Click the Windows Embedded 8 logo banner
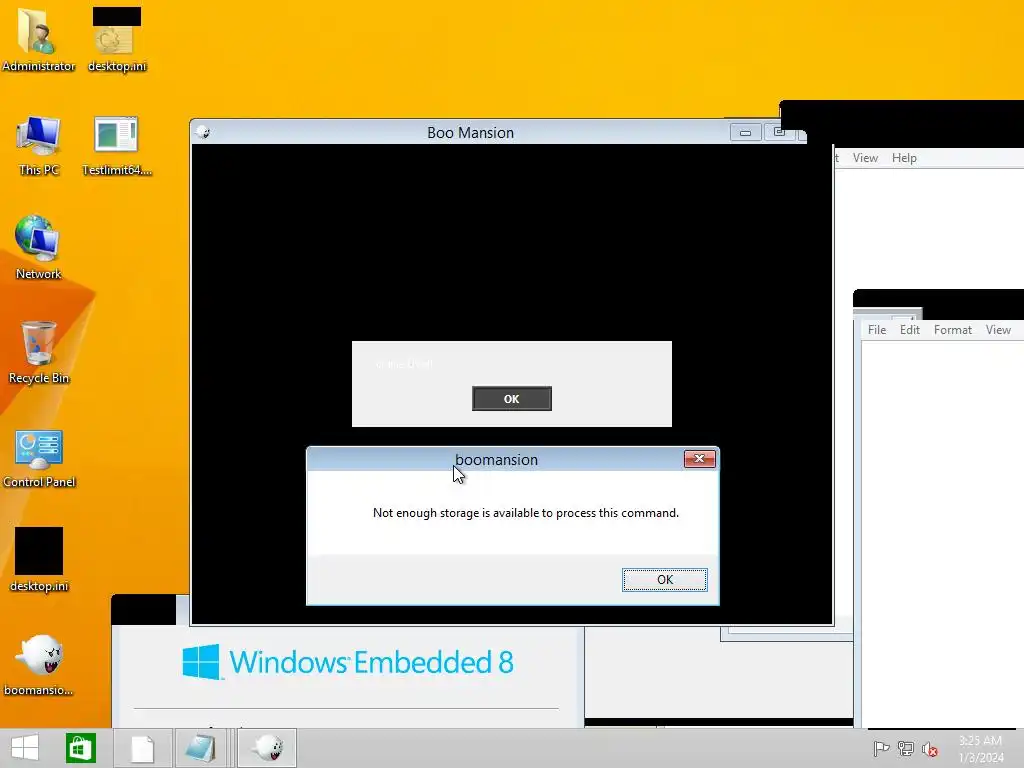1024x768 pixels. pyautogui.click(x=348, y=662)
